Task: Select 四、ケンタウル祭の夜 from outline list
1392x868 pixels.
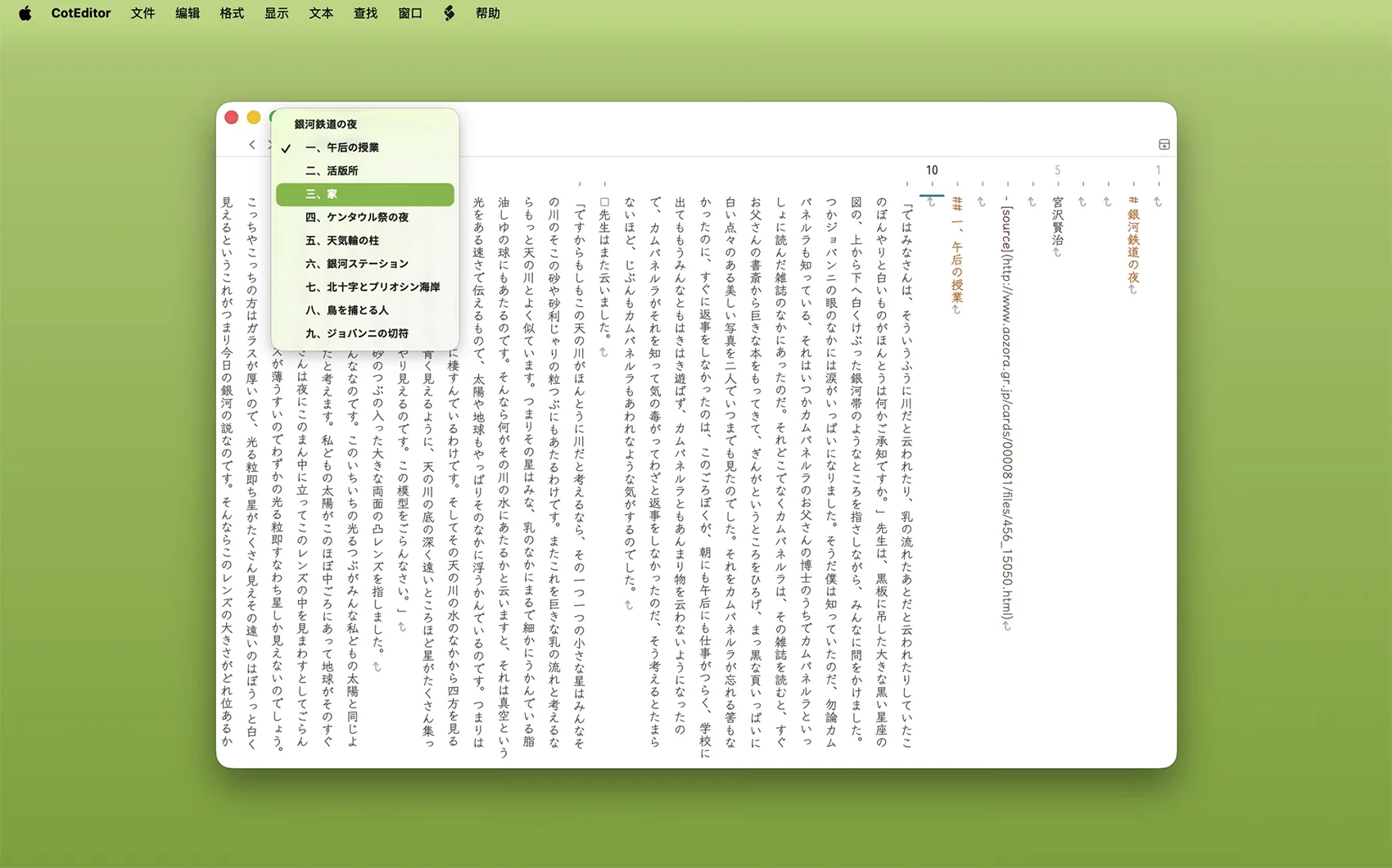Action: (356, 218)
